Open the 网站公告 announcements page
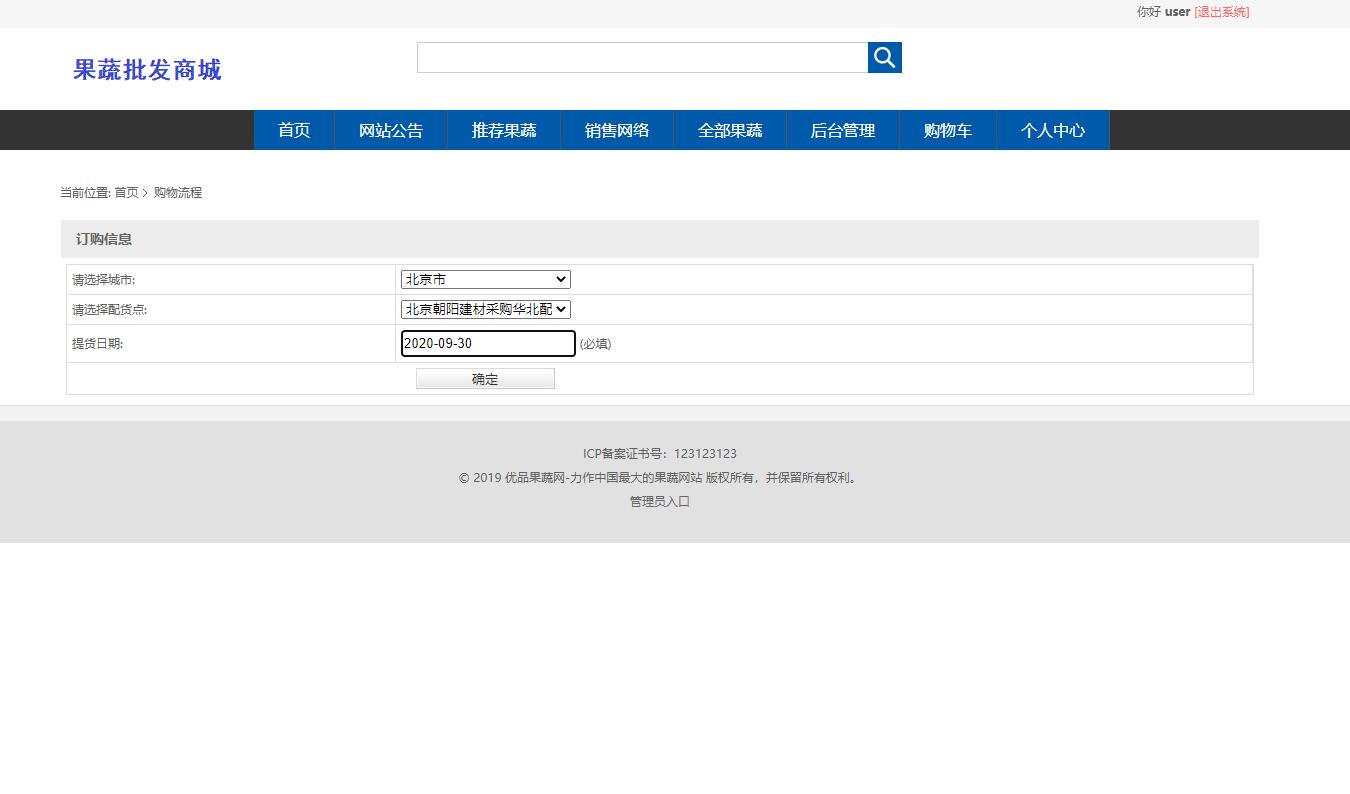The width and height of the screenshot is (1350, 794). pos(390,130)
